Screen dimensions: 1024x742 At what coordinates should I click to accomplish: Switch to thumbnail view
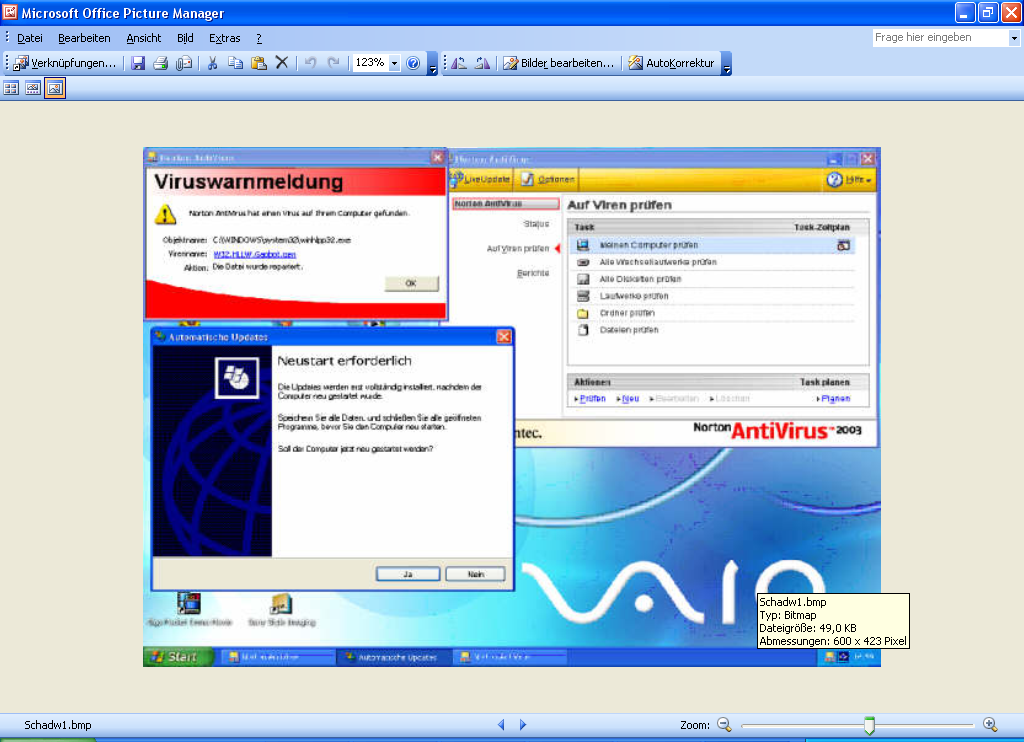11,88
